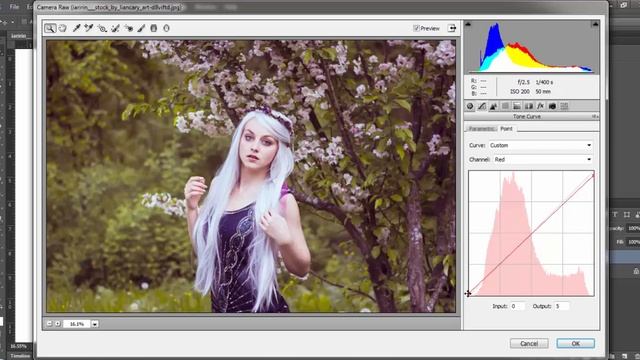Viewport: 640px width, 360px height.
Task: Click the zoom percentage field below preview
Action: pos(77,324)
